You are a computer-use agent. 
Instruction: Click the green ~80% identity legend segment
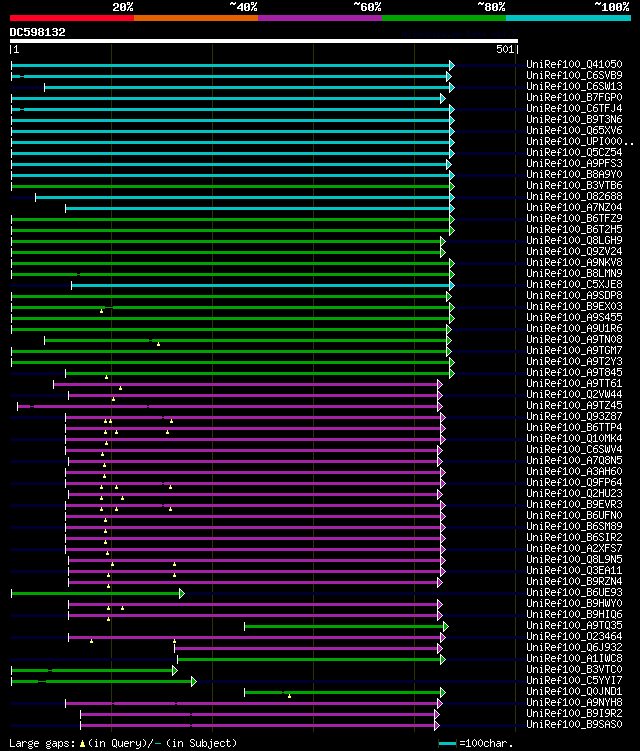click(x=444, y=18)
